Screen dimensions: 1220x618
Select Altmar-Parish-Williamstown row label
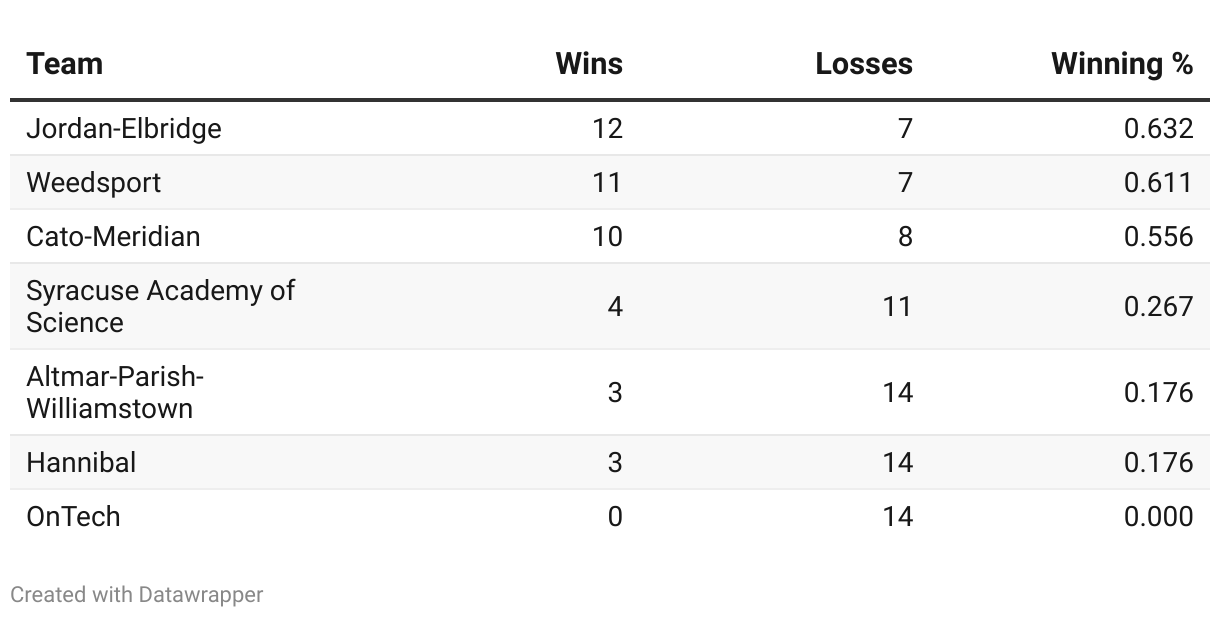[115, 392]
